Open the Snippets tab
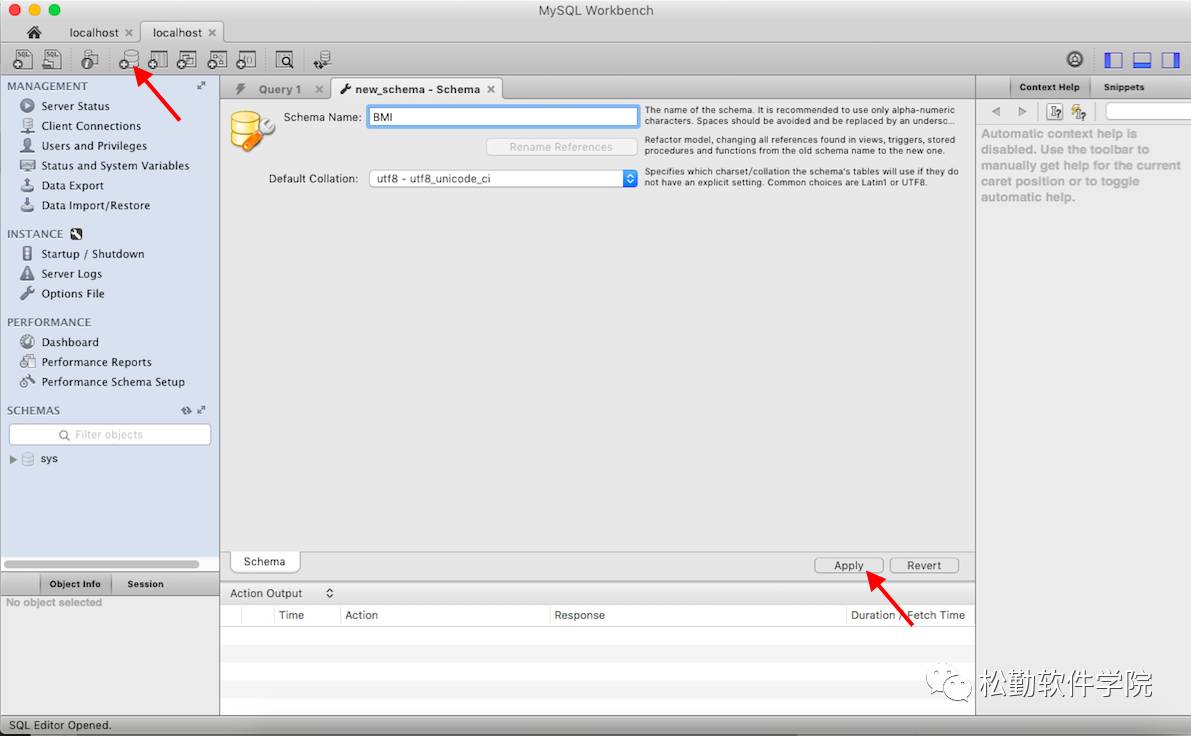 tap(1123, 87)
